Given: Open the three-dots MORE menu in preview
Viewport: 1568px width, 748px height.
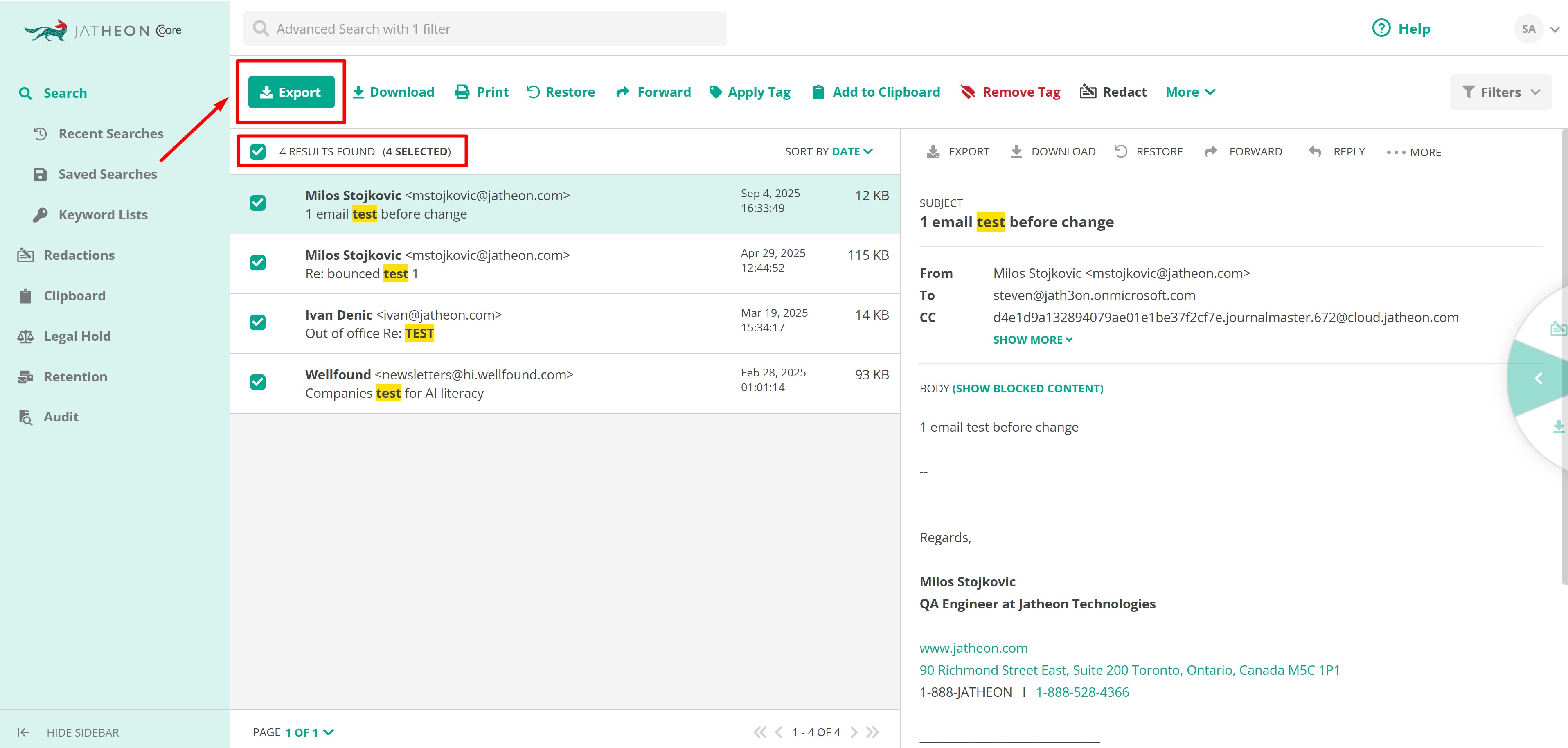Looking at the screenshot, I should pyautogui.click(x=1413, y=152).
